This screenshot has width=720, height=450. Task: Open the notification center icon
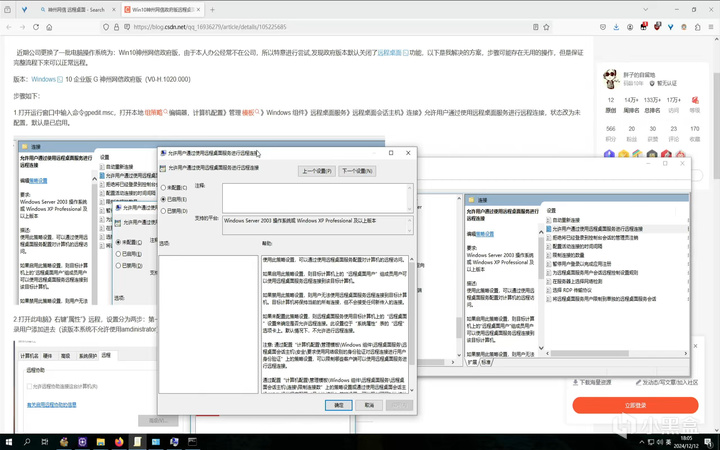point(709,442)
